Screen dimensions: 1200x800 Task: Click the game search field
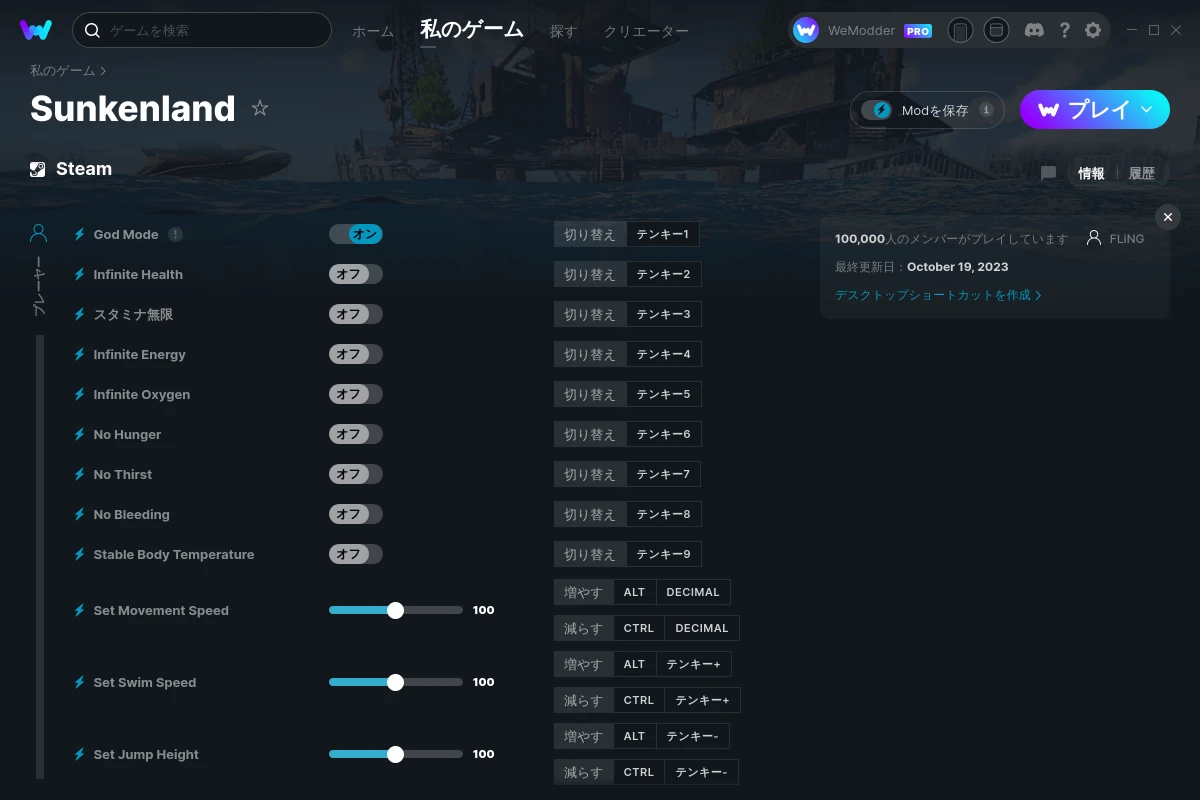201,30
